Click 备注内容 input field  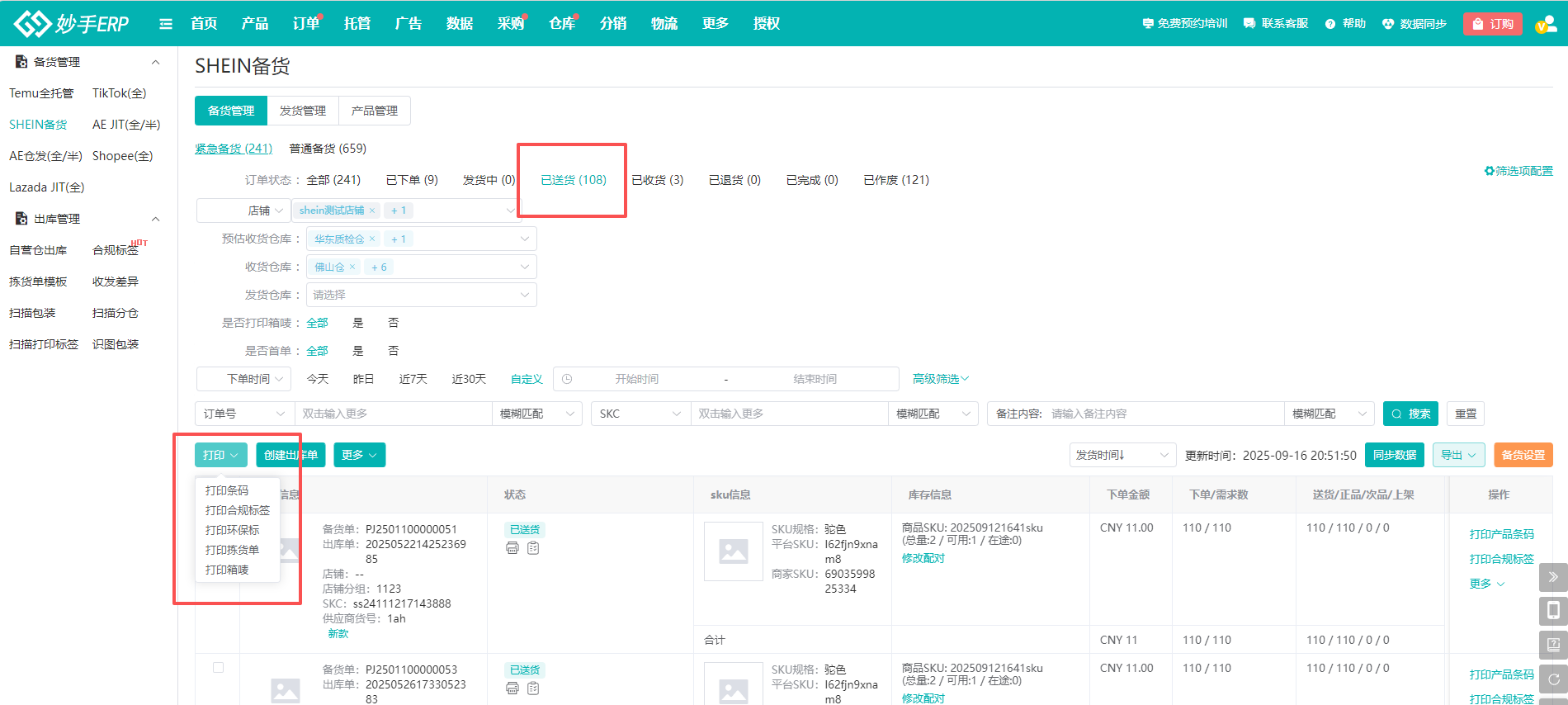(1164, 414)
